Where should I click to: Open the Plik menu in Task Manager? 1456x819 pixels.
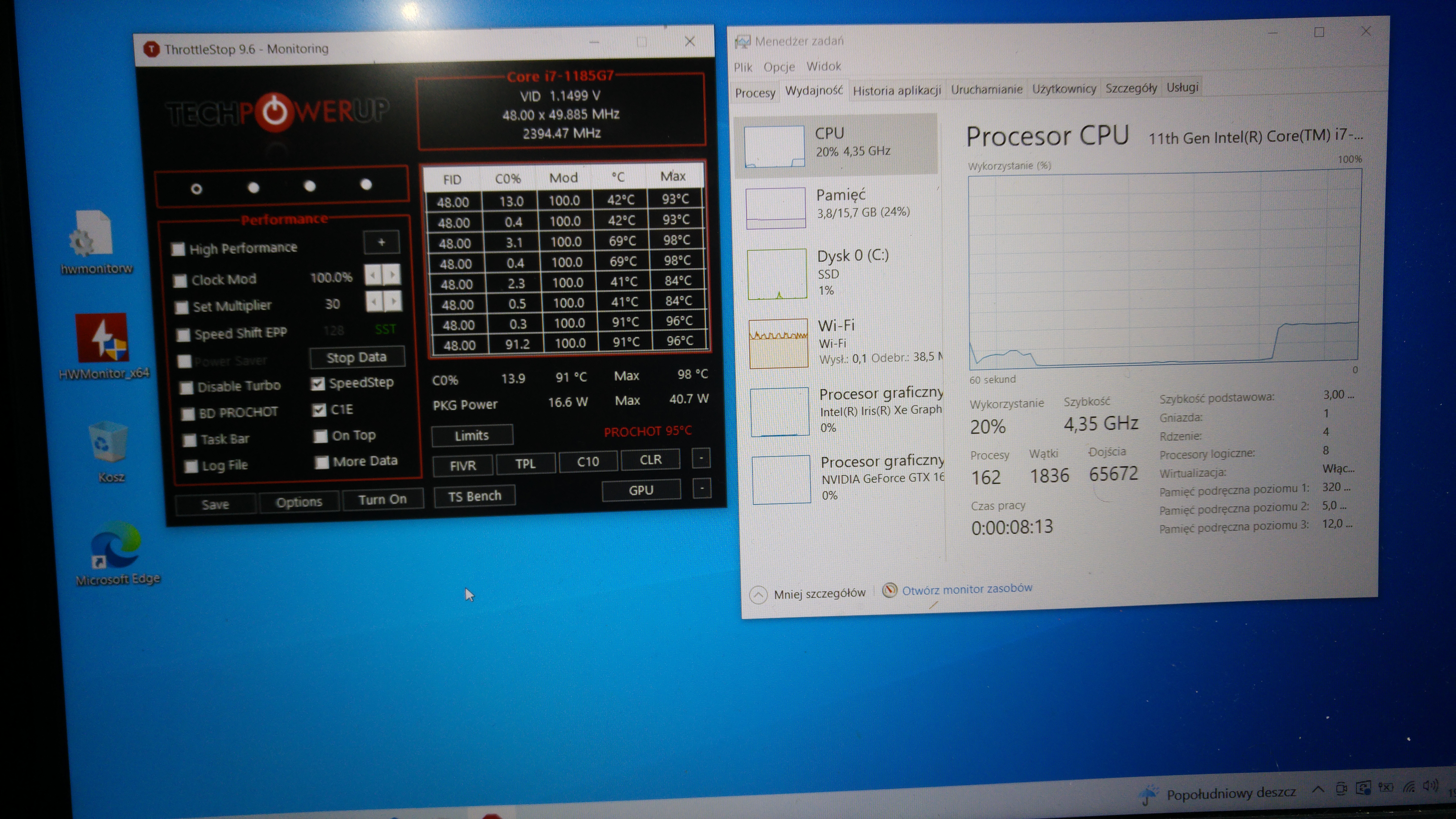click(x=743, y=67)
